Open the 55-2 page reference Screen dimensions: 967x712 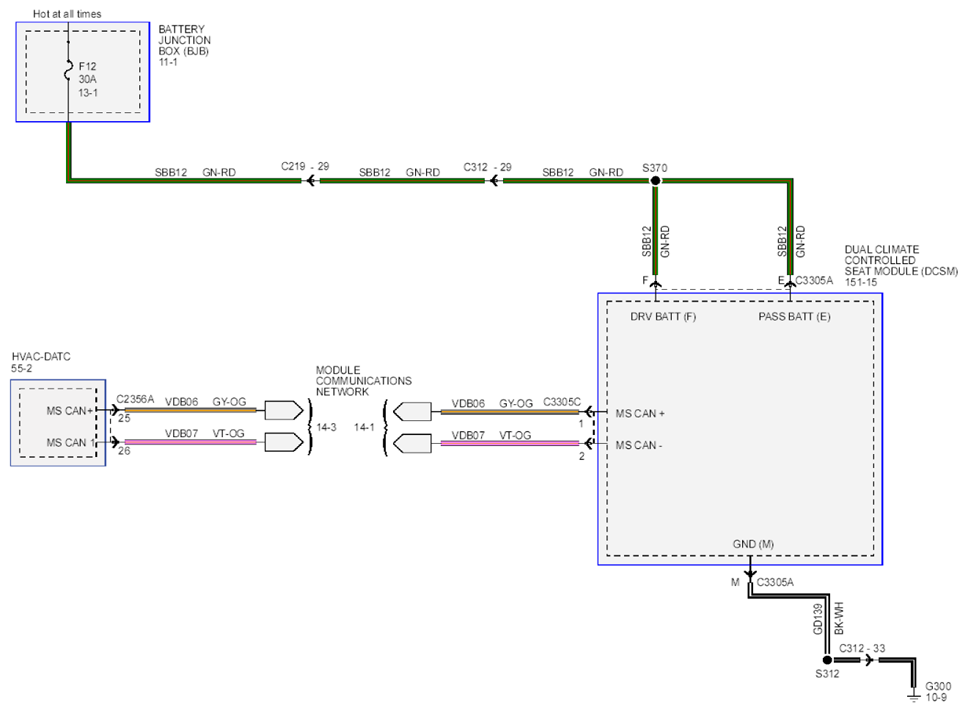click(22, 369)
